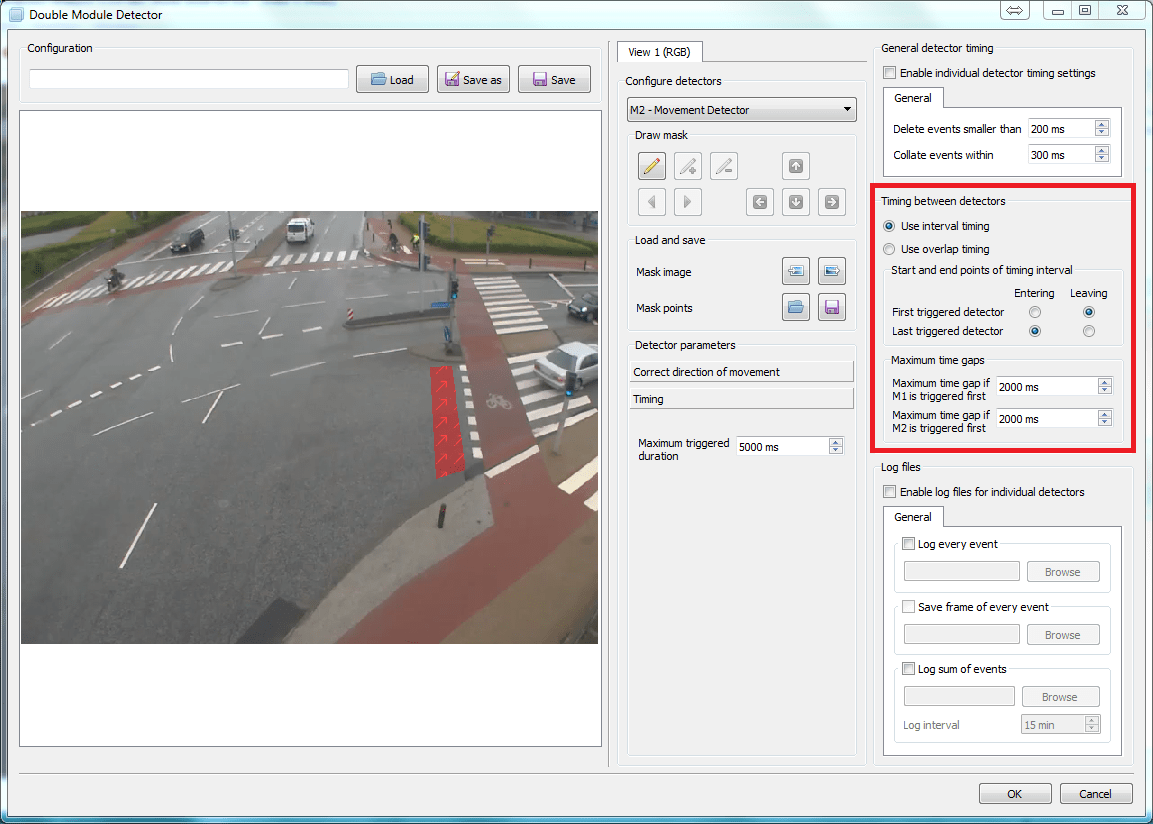Screen dimensions: 1153x824
Task: Load a mask image file
Action: (796, 271)
